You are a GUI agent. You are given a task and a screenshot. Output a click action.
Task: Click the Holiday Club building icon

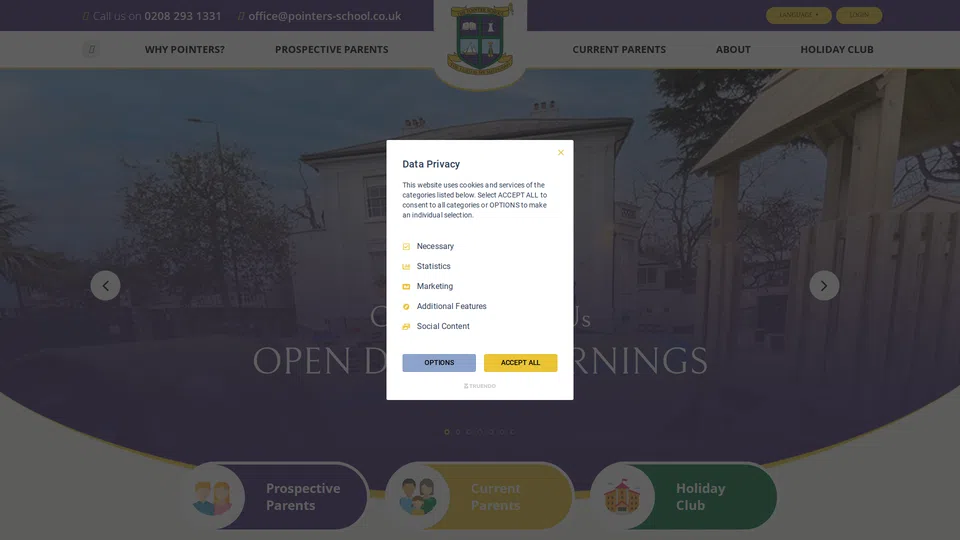click(622, 495)
